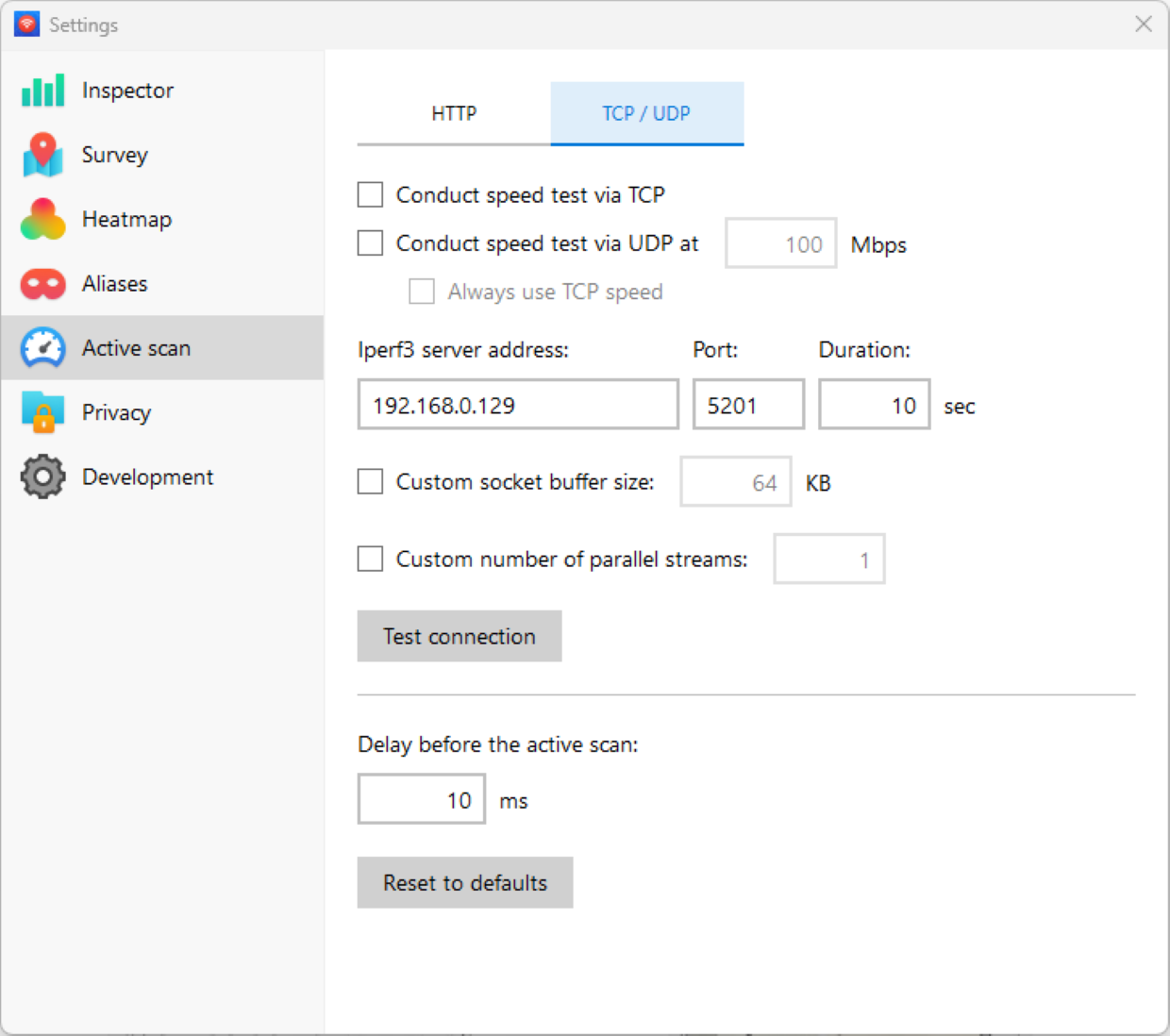This screenshot has width=1170, height=1036.
Task: Select the Development gear icon
Action: point(42,476)
